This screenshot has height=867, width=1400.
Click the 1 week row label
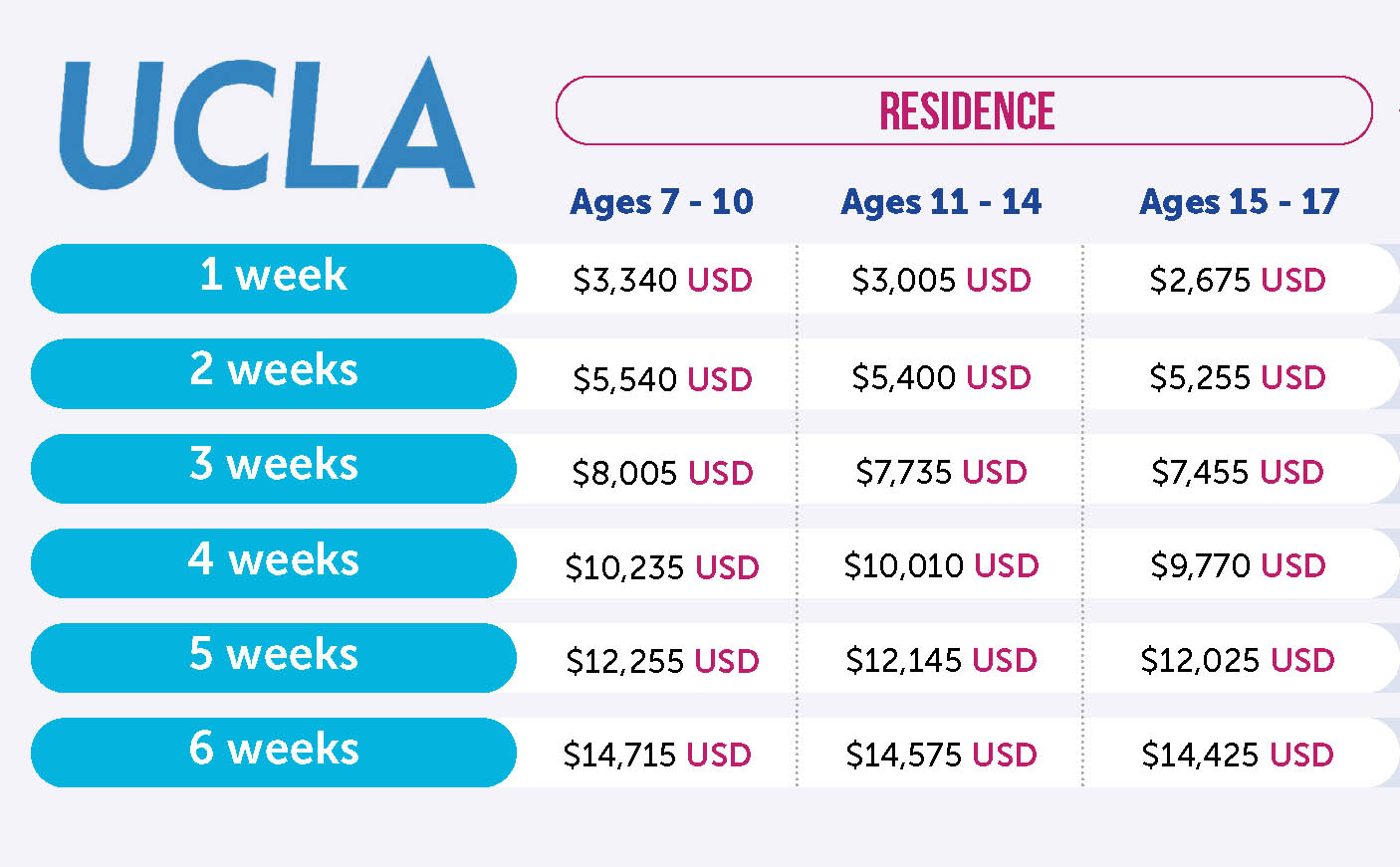coord(274,278)
